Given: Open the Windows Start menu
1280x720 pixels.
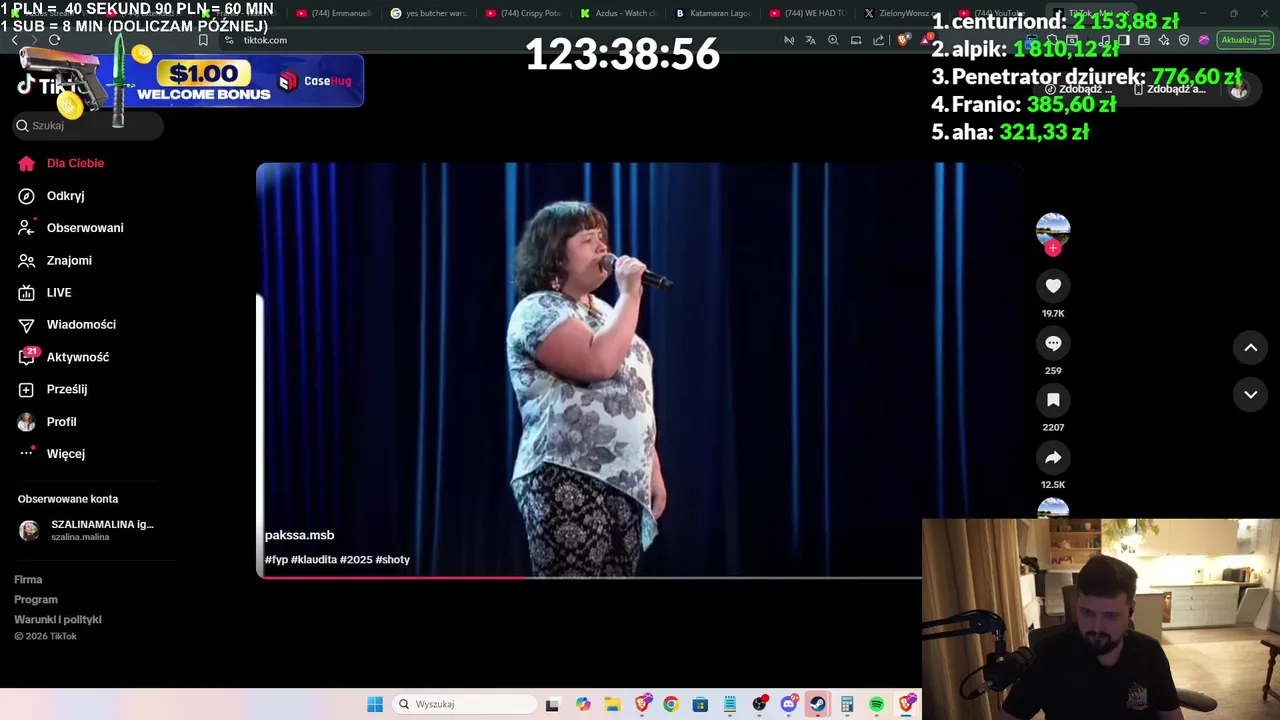Looking at the screenshot, I should click(375, 704).
